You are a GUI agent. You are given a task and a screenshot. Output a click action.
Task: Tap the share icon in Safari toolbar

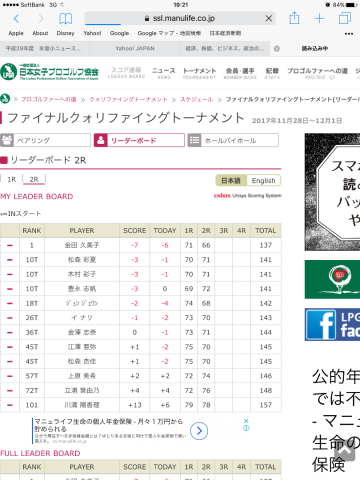click(x=294, y=18)
